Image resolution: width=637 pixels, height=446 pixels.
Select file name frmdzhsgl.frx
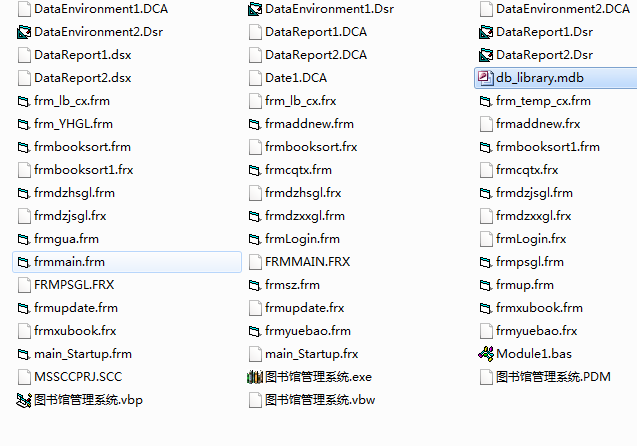[x=303, y=193]
